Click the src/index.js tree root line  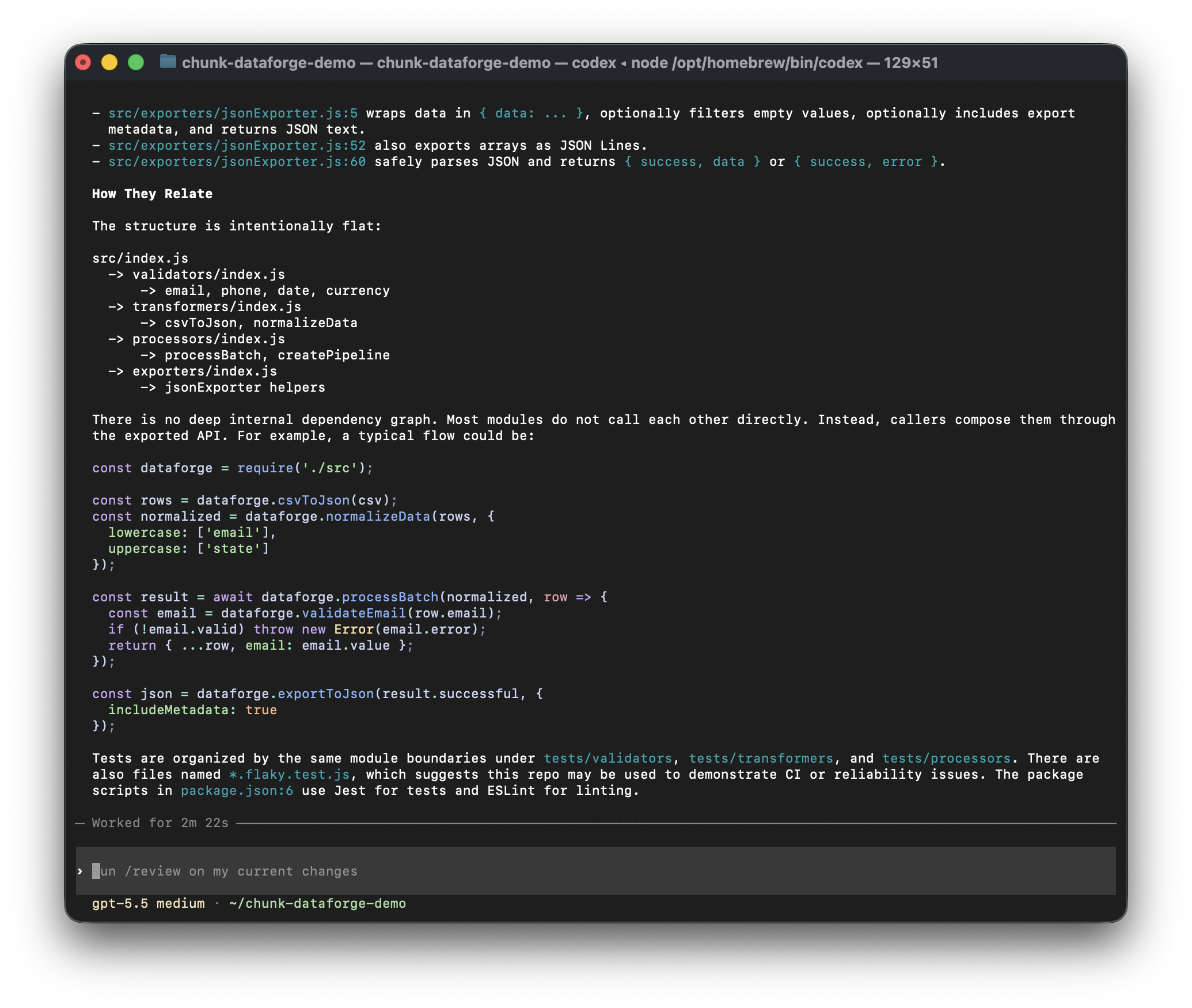[141, 258]
